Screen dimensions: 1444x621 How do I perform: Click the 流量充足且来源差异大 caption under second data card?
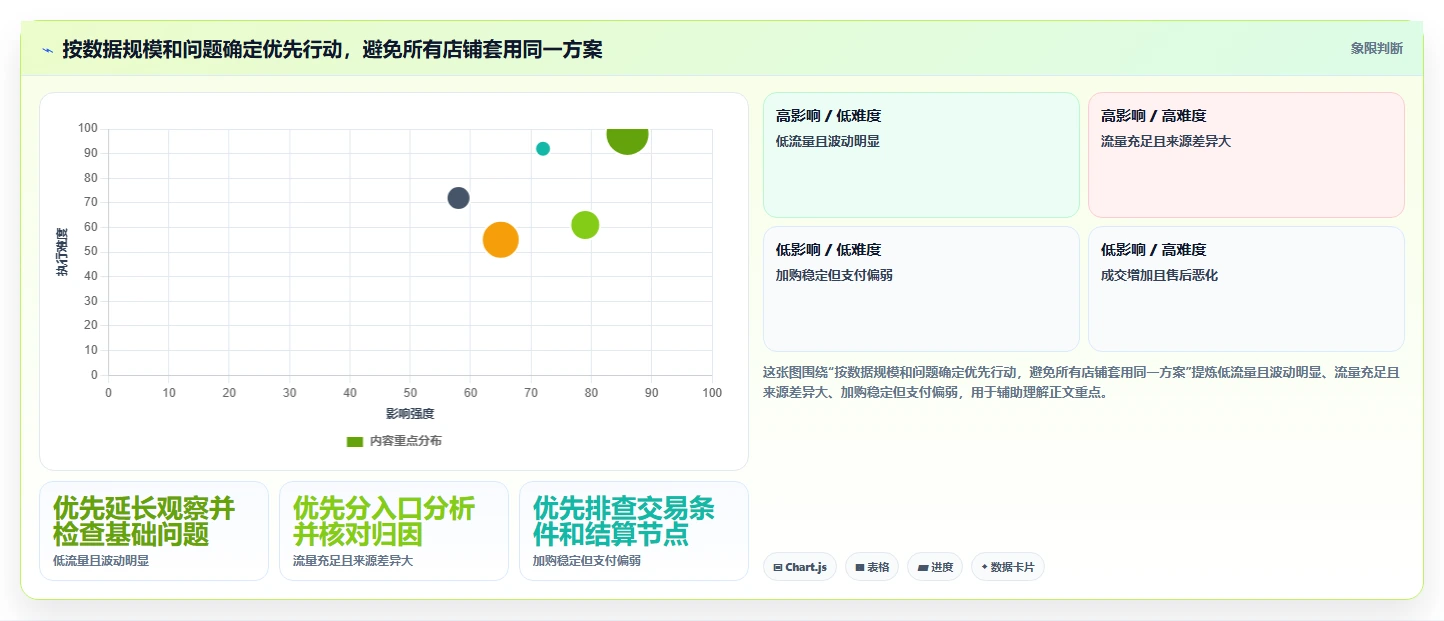(x=353, y=561)
